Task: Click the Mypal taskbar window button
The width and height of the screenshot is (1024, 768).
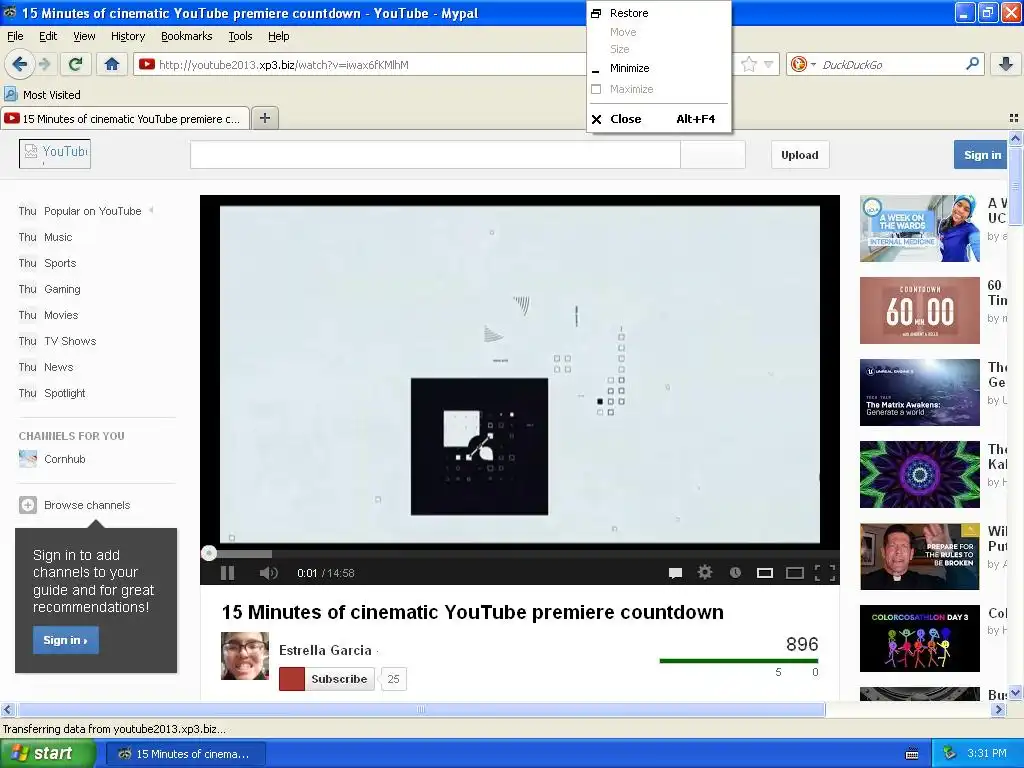Action: [185, 754]
